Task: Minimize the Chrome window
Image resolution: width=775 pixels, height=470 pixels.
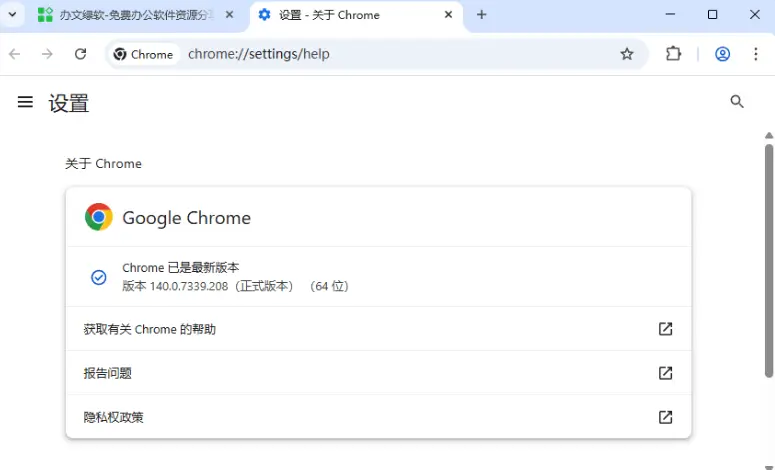Action: [670, 14]
